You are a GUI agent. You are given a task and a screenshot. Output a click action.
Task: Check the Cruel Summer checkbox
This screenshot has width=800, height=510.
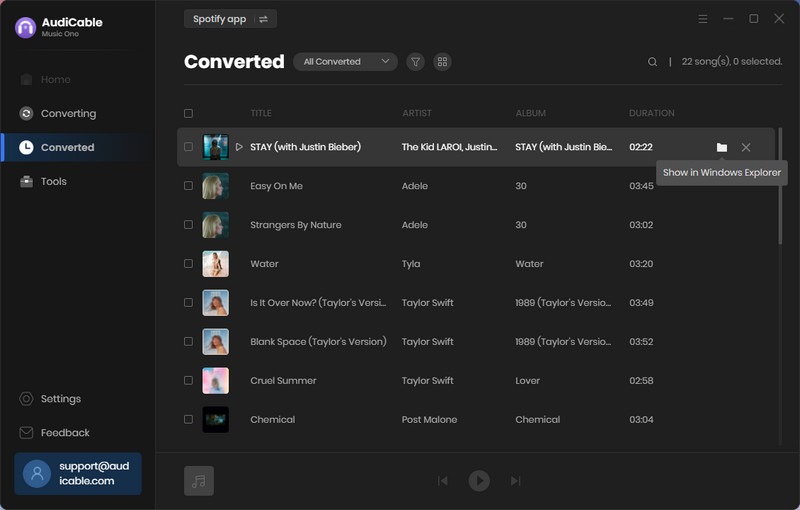pos(188,380)
